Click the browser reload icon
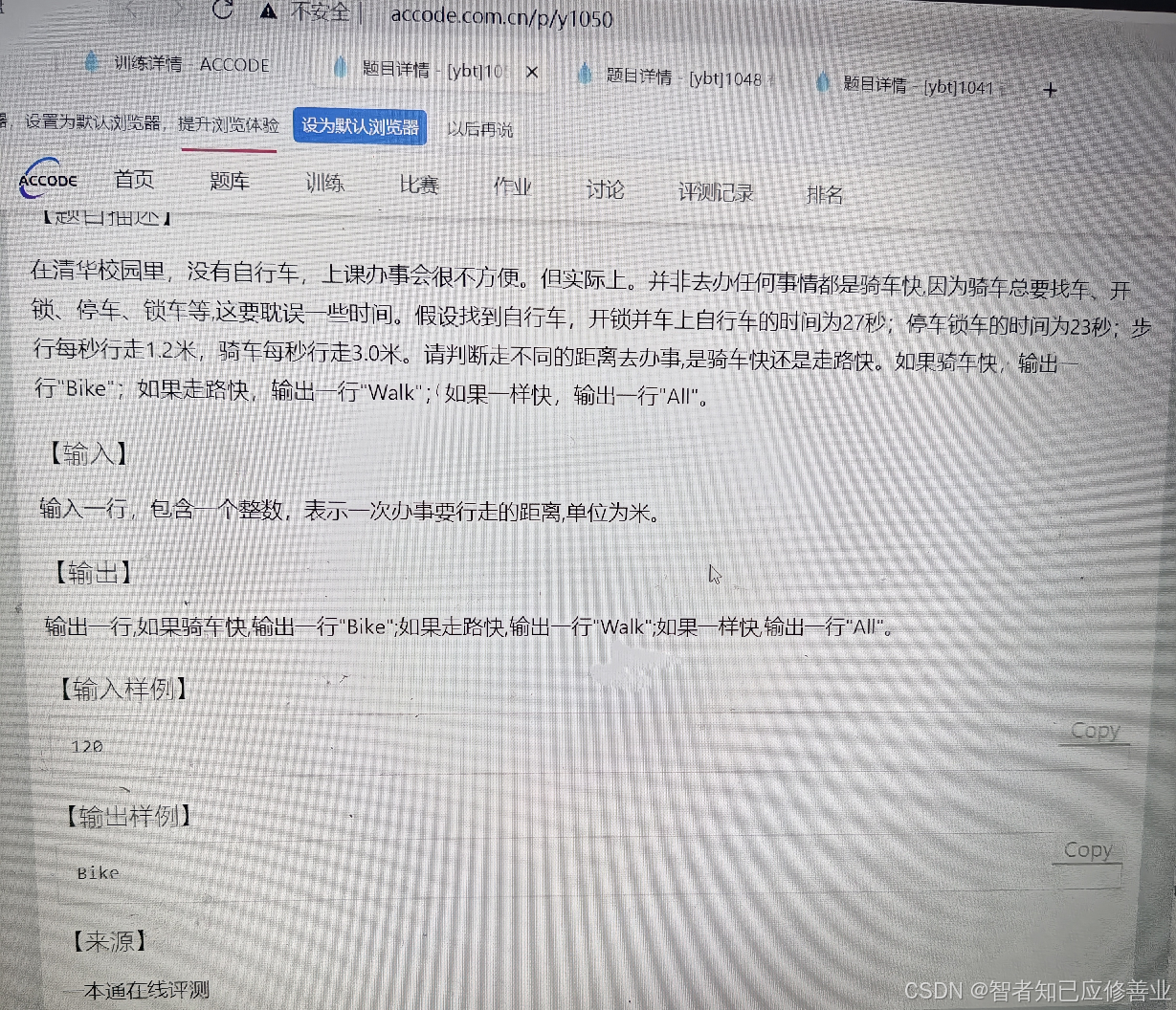 [x=223, y=10]
